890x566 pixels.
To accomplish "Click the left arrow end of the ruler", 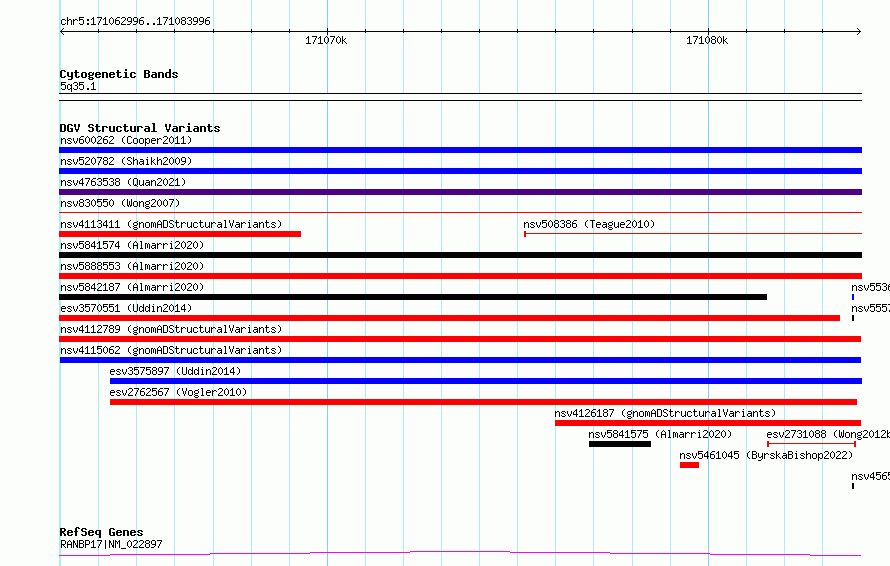I will pos(62,31).
